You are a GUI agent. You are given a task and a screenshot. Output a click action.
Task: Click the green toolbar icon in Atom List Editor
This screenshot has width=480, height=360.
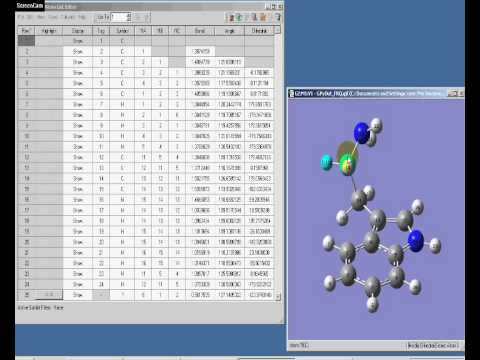point(239,17)
